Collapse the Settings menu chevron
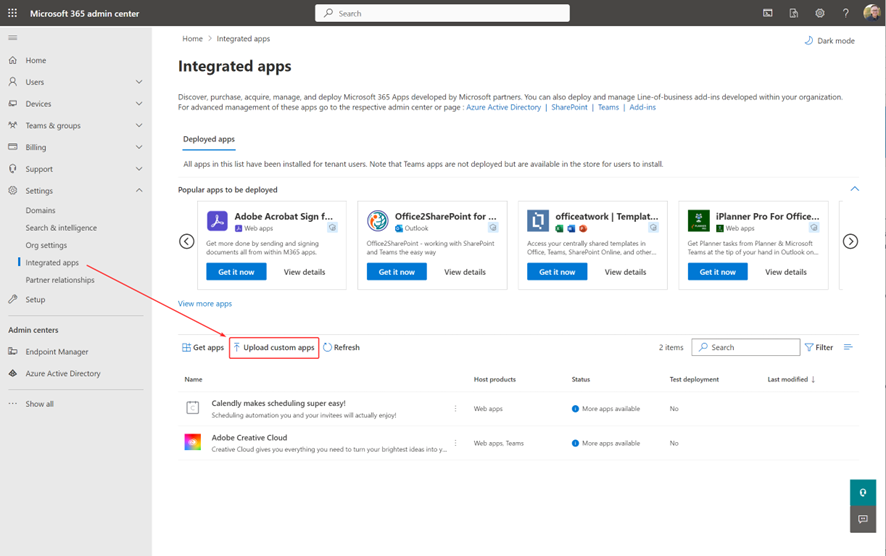 click(139, 190)
